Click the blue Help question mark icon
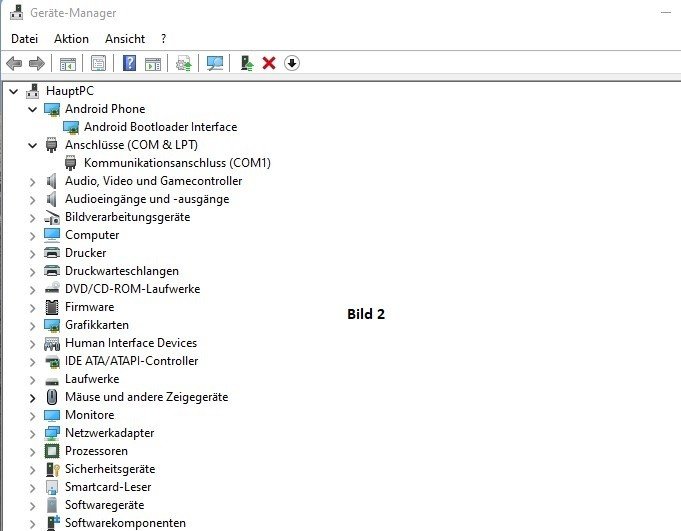Screen dimensions: 681x531 [x=129, y=63]
